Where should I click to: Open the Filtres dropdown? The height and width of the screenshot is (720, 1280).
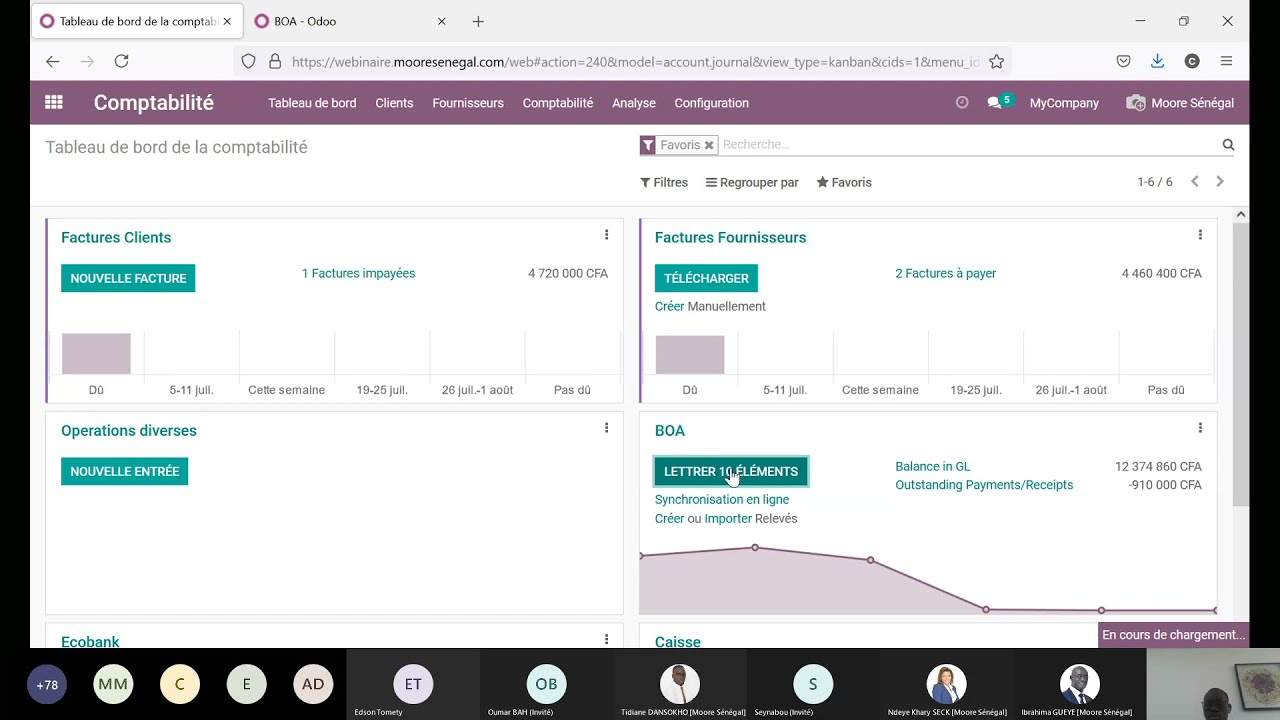coord(664,182)
